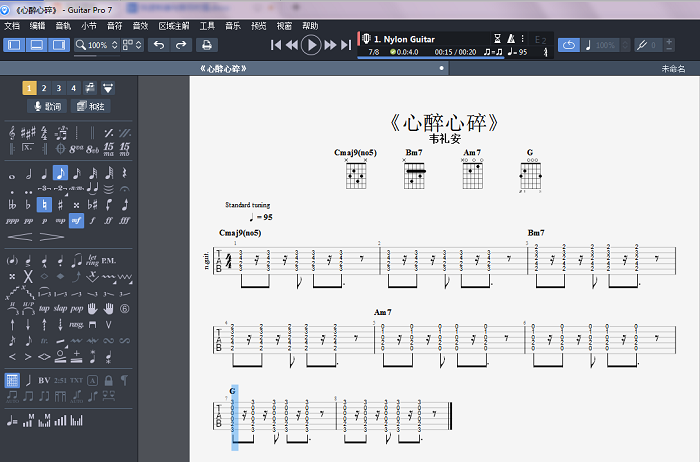Image resolution: width=700 pixels, height=462 pixels.
Task: Click the 和弦 chord button
Action: coord(91,106)
